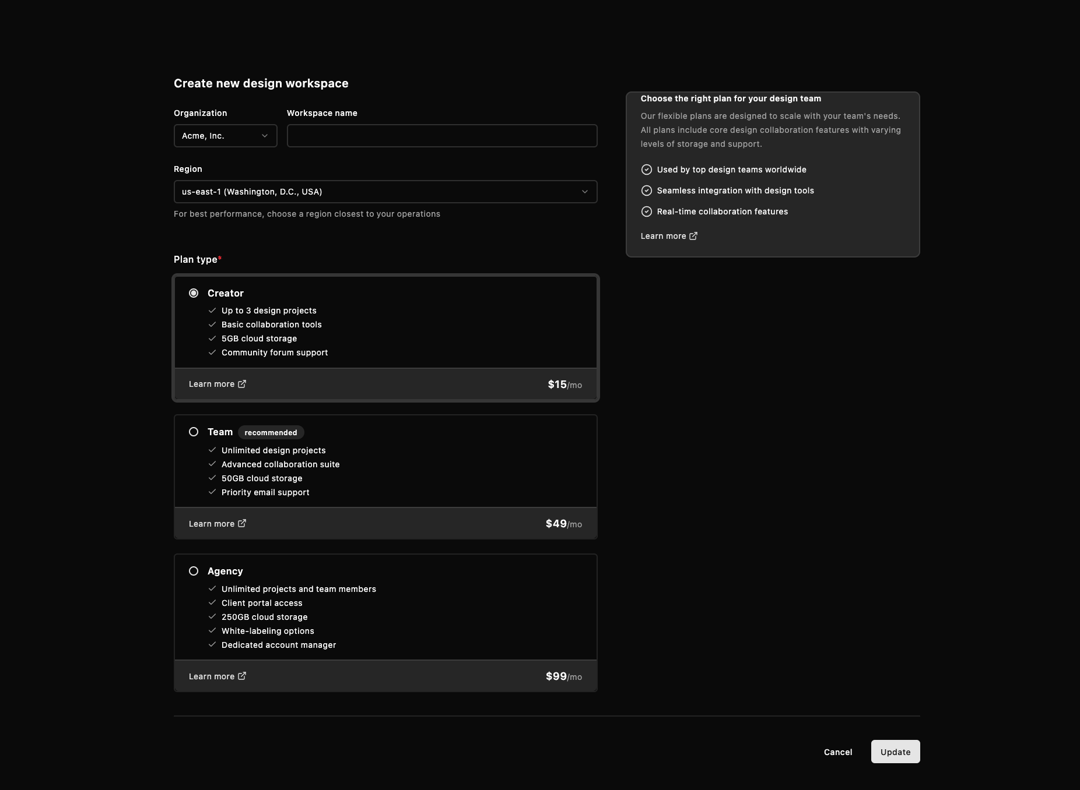Click checkmark icon next to 'Client portal access'
Viewport: 1080px width, 790px height.
click(x=212, y=603)
